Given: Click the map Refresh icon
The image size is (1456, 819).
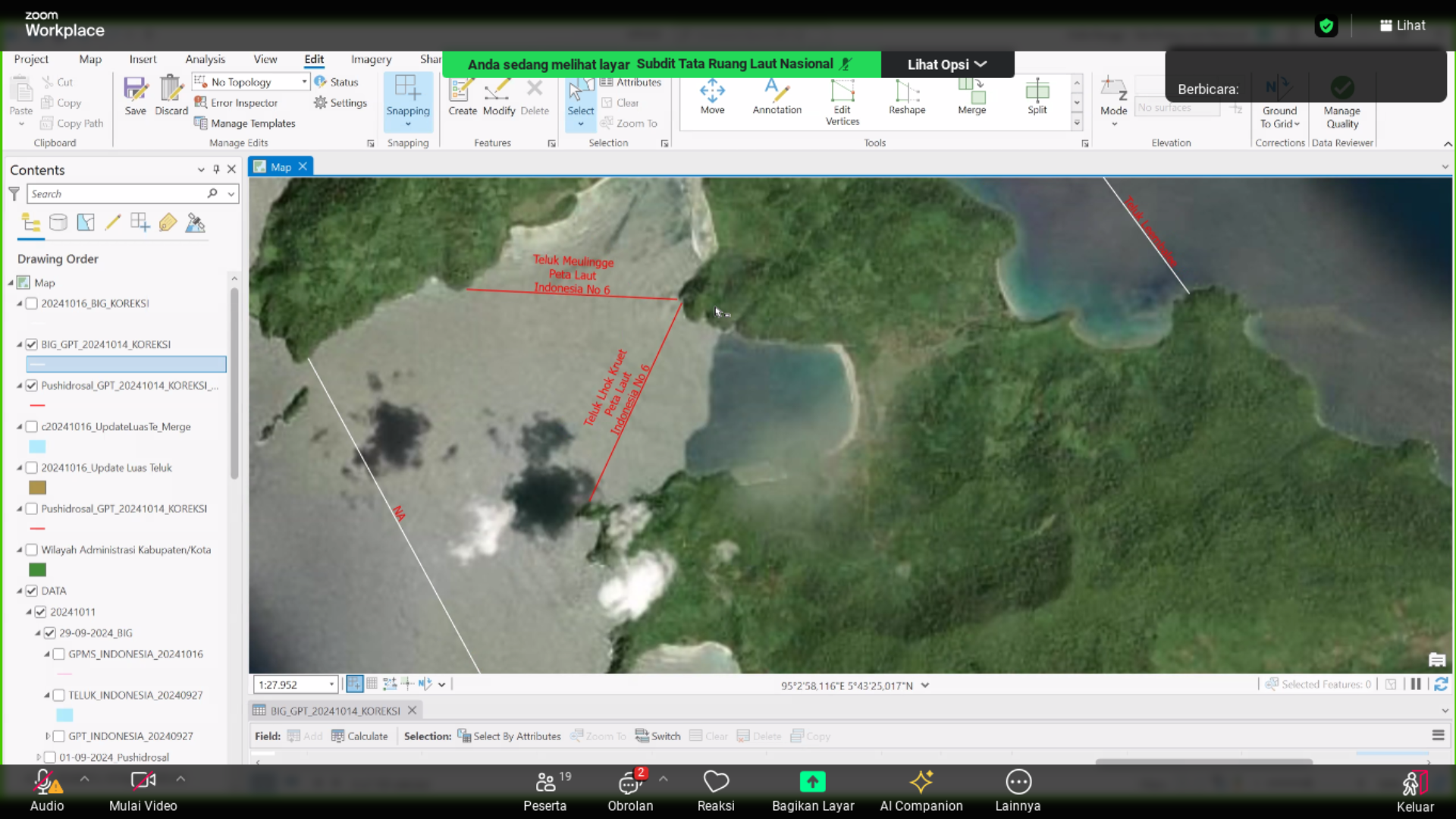Looking at the screenshot, I should tap(1441, 684).
